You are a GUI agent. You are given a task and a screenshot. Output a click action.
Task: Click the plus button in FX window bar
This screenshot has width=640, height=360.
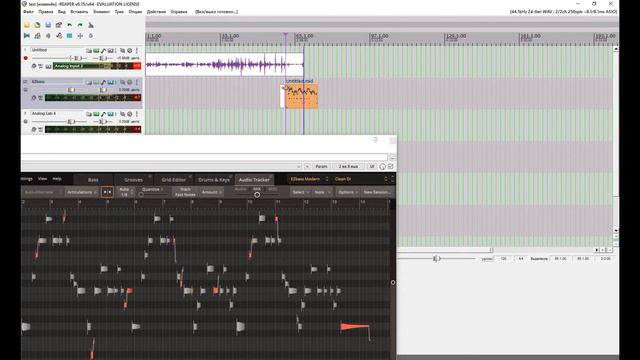307,167
